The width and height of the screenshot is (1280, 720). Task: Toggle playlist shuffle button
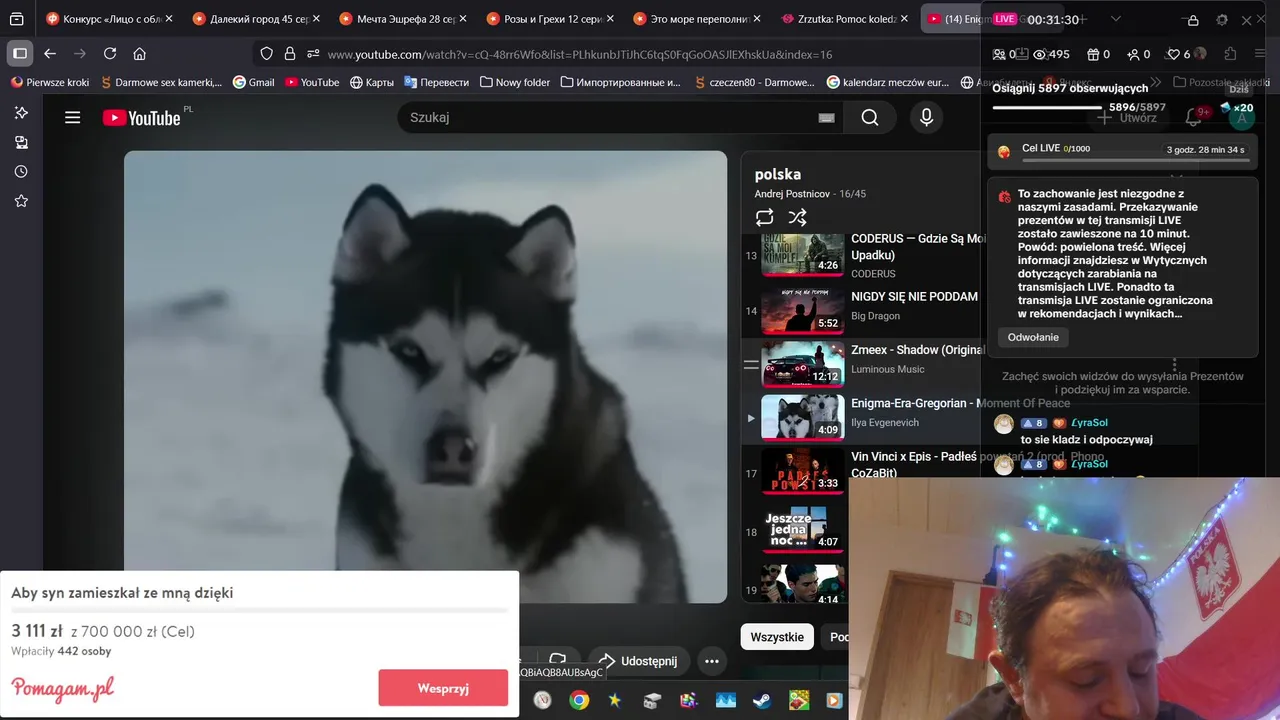(x=797, y=217)
